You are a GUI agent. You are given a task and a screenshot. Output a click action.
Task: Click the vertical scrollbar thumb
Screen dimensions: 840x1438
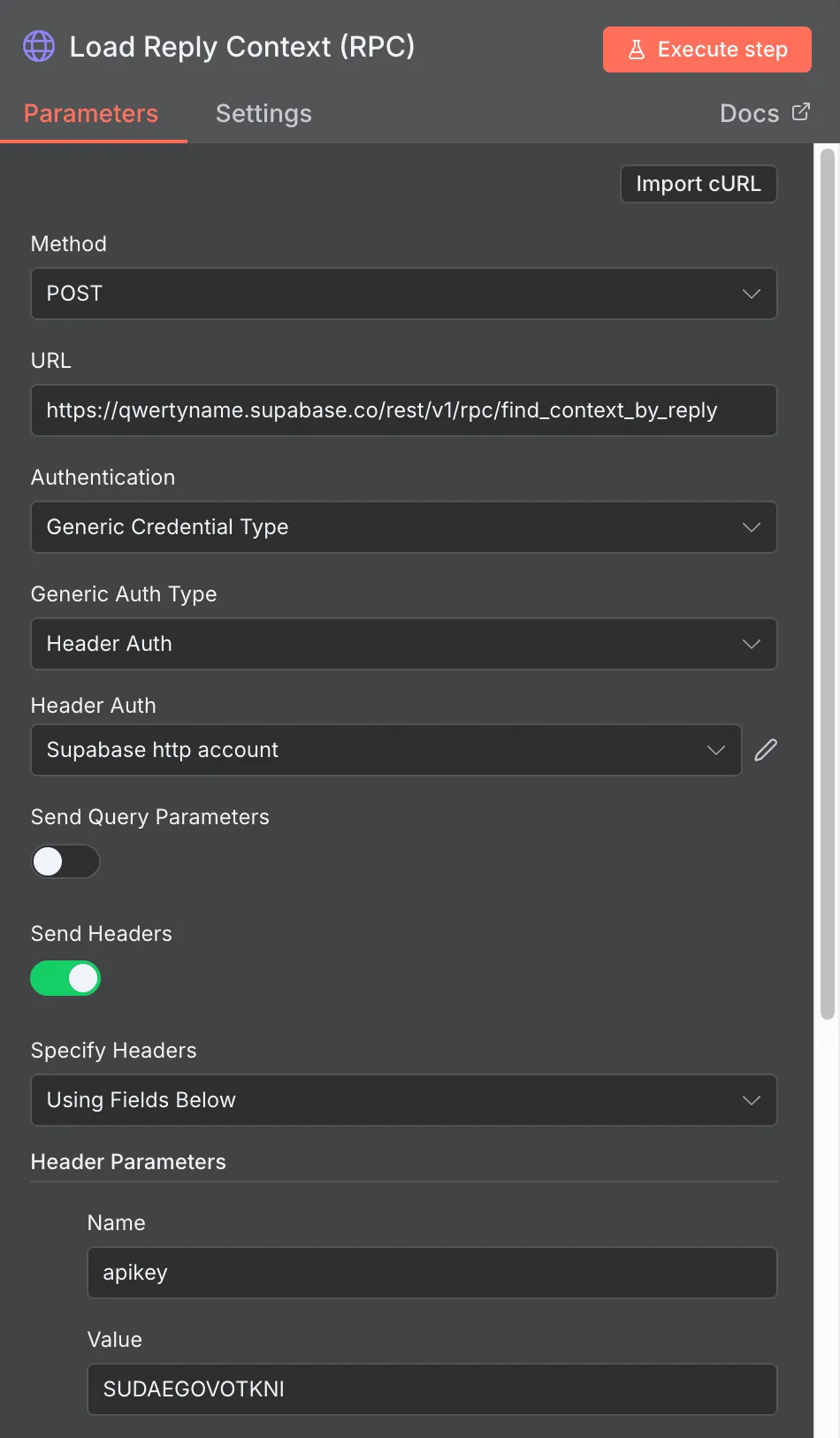[828, 584]
